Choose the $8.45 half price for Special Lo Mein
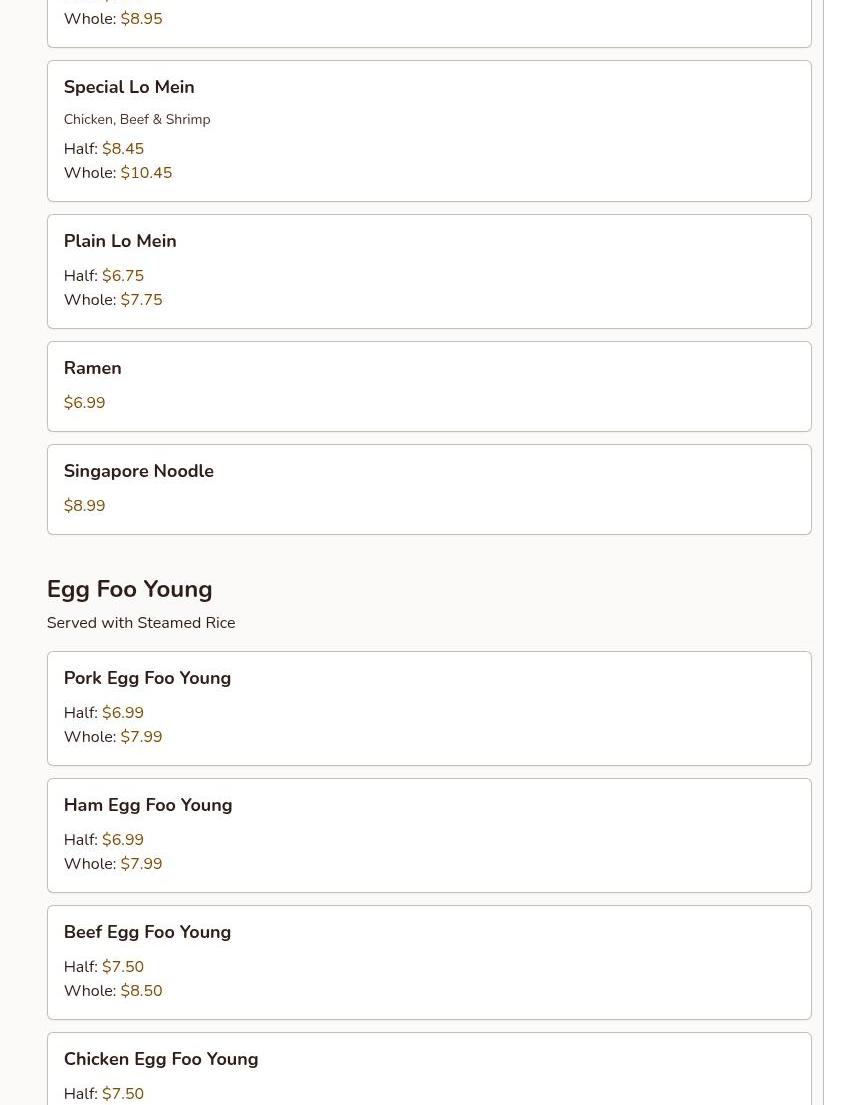 [123, 149]
